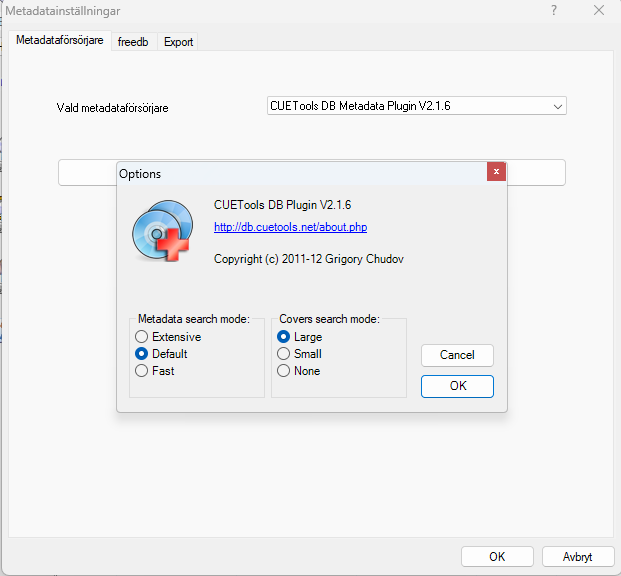Open the freedb tab
Screen dimensions: 621x576
[133, 42]
